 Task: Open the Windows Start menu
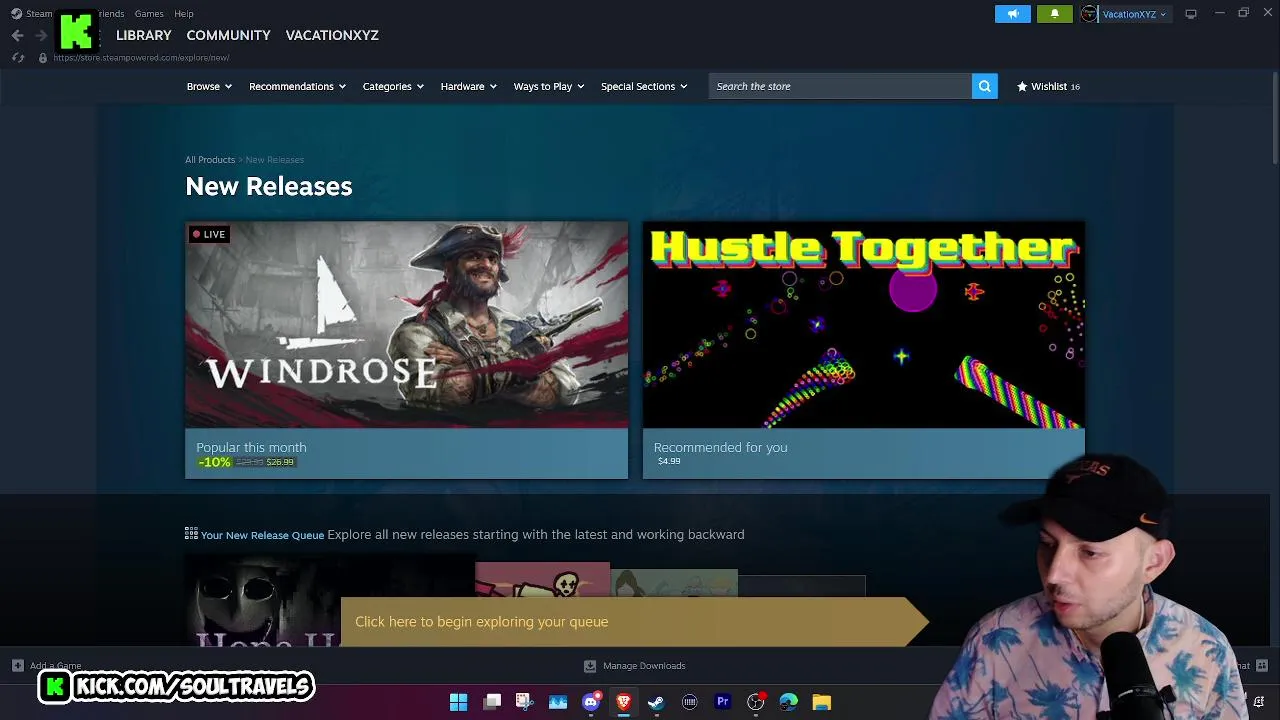458,702
